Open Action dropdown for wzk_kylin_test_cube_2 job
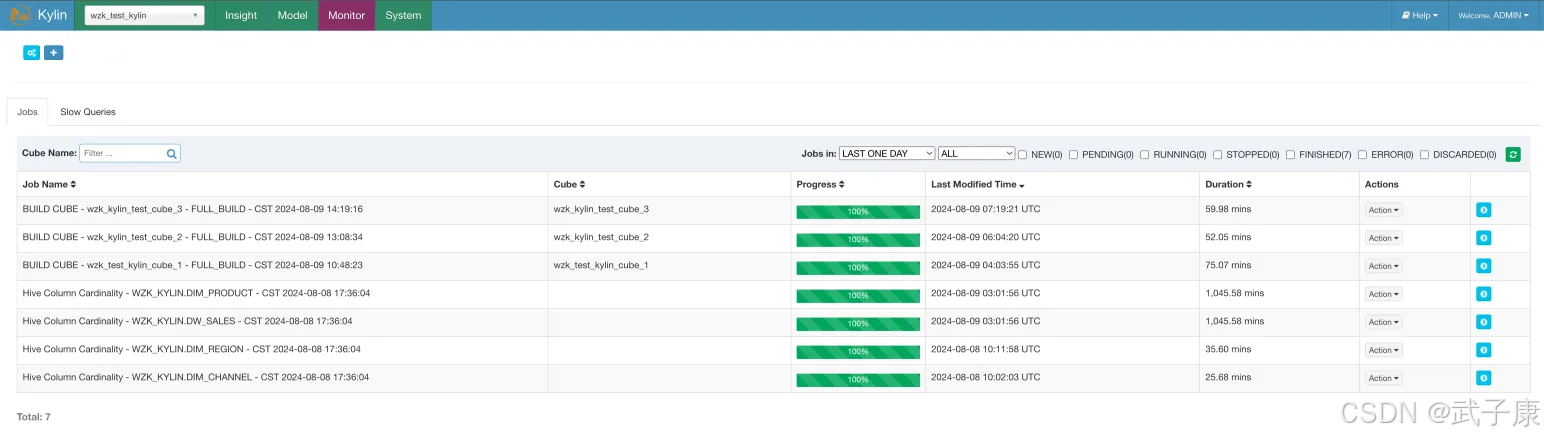The height and width of the screenshot is (439, 1544). [x=1384, y=238]
